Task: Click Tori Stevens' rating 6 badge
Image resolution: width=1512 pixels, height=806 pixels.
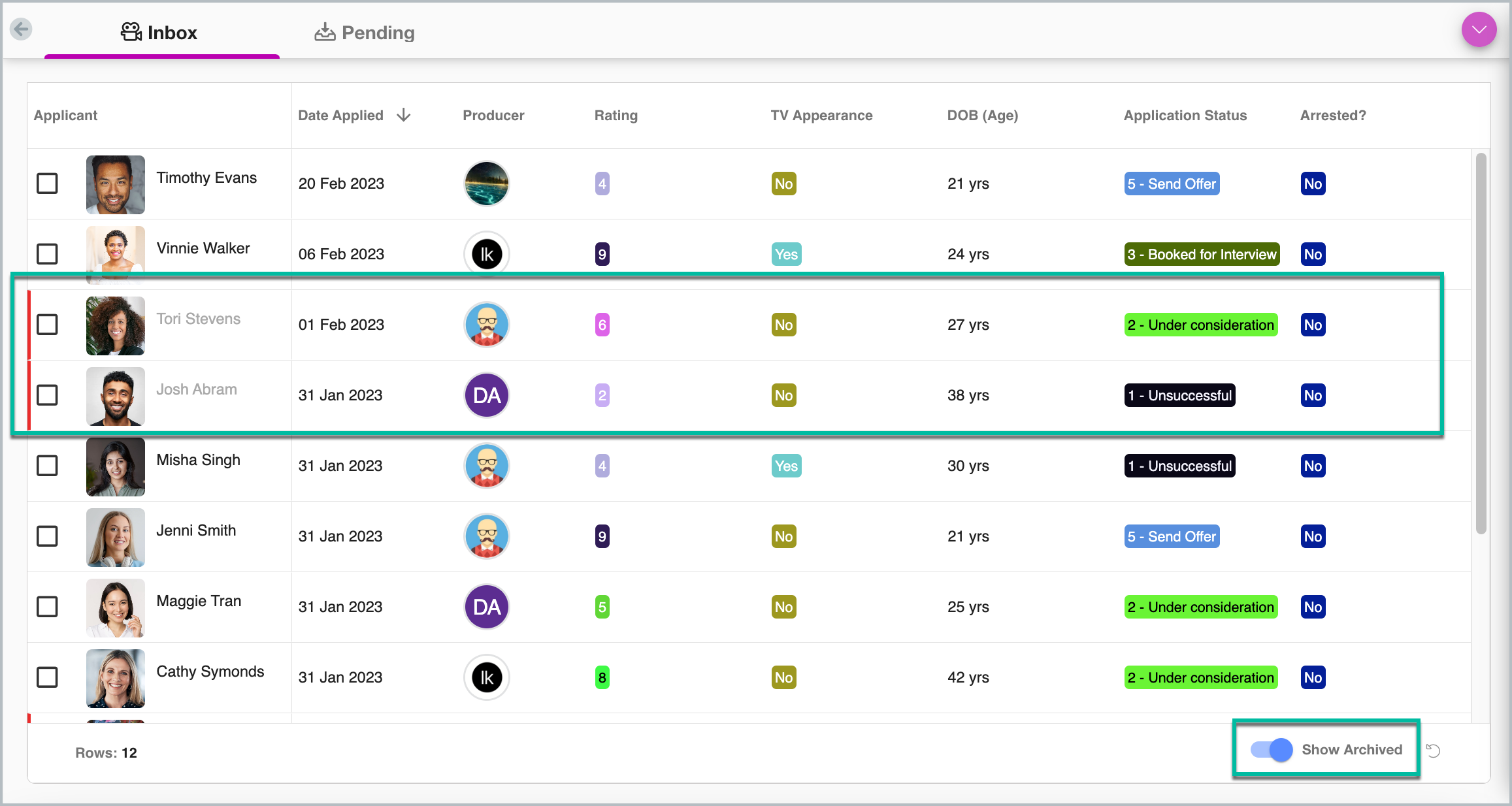Action: tap(602, 325)
